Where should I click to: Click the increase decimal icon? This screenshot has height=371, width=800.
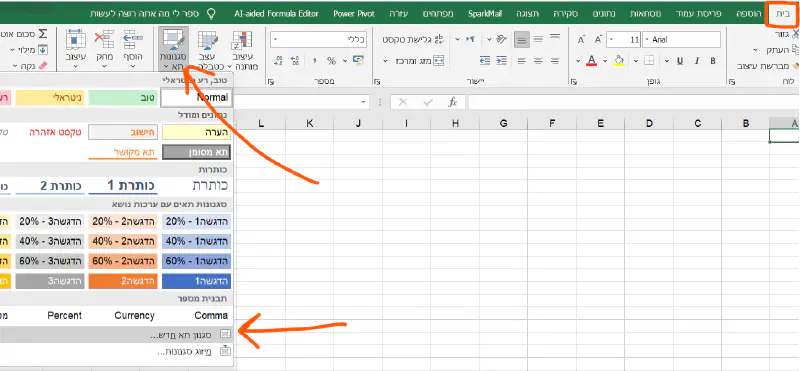point(295,61)
